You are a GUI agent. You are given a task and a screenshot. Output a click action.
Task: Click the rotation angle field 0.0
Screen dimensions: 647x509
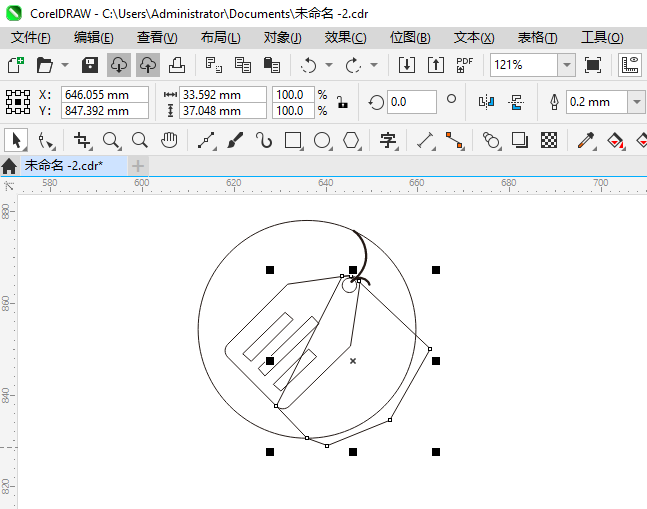click(411, 102)
